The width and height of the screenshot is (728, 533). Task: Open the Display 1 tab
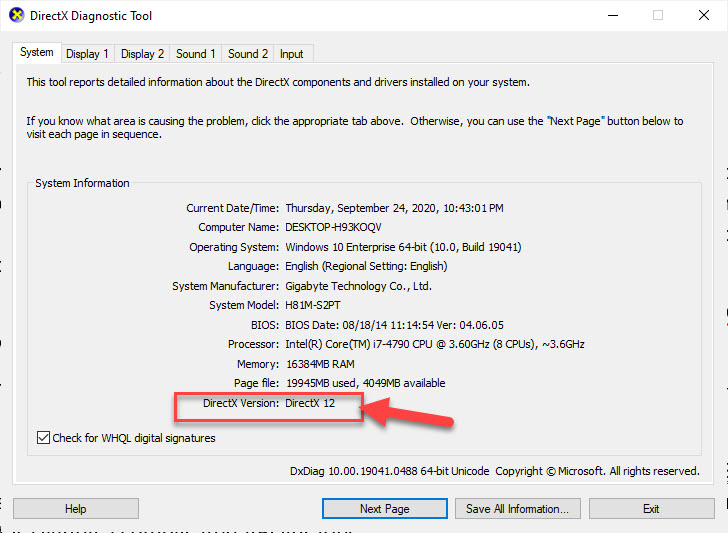[87, 54]
